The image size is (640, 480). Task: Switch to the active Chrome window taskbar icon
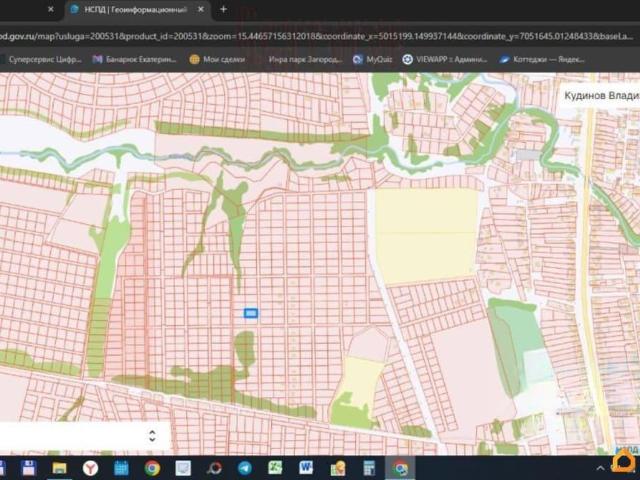[x=400, y=468]
